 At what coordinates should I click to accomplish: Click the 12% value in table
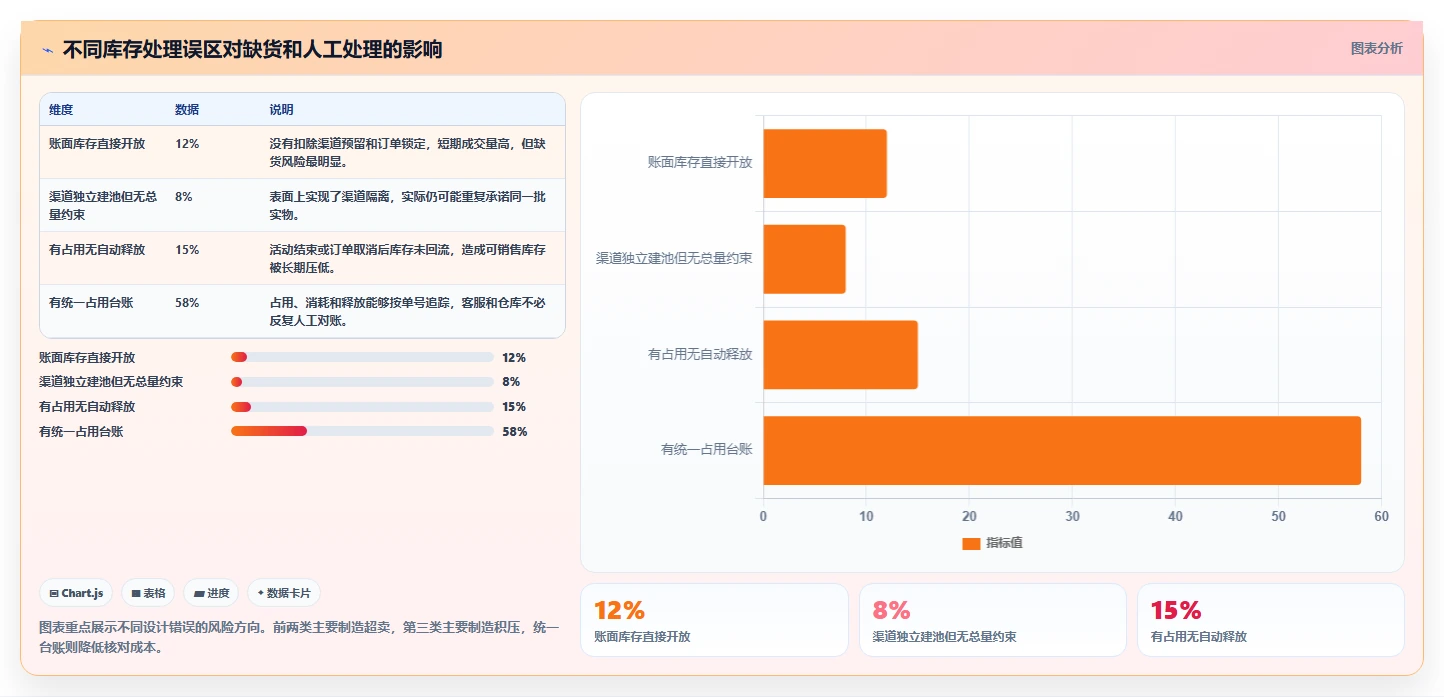point(187,143)
